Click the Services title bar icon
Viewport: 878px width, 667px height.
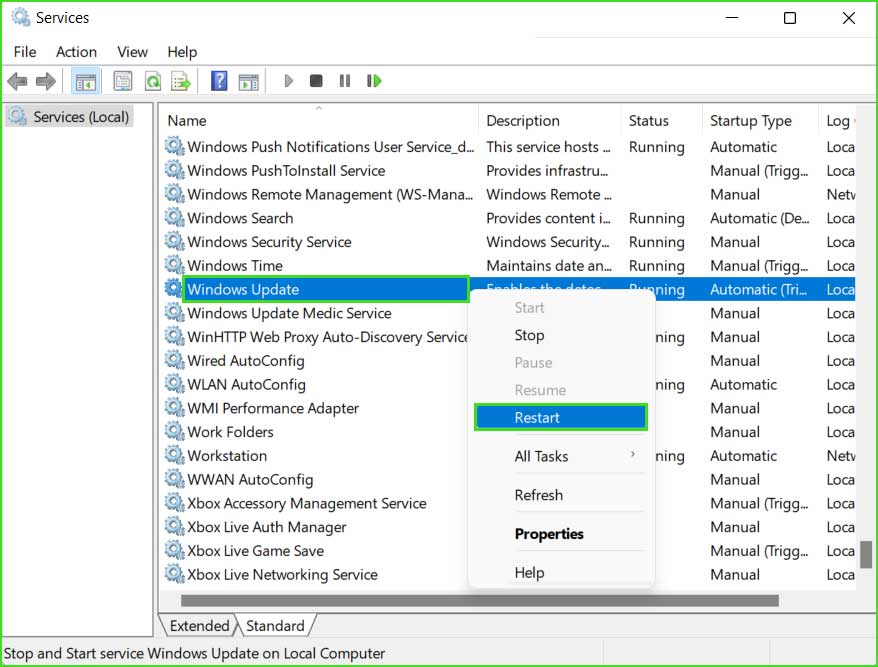tap(21, 17)
